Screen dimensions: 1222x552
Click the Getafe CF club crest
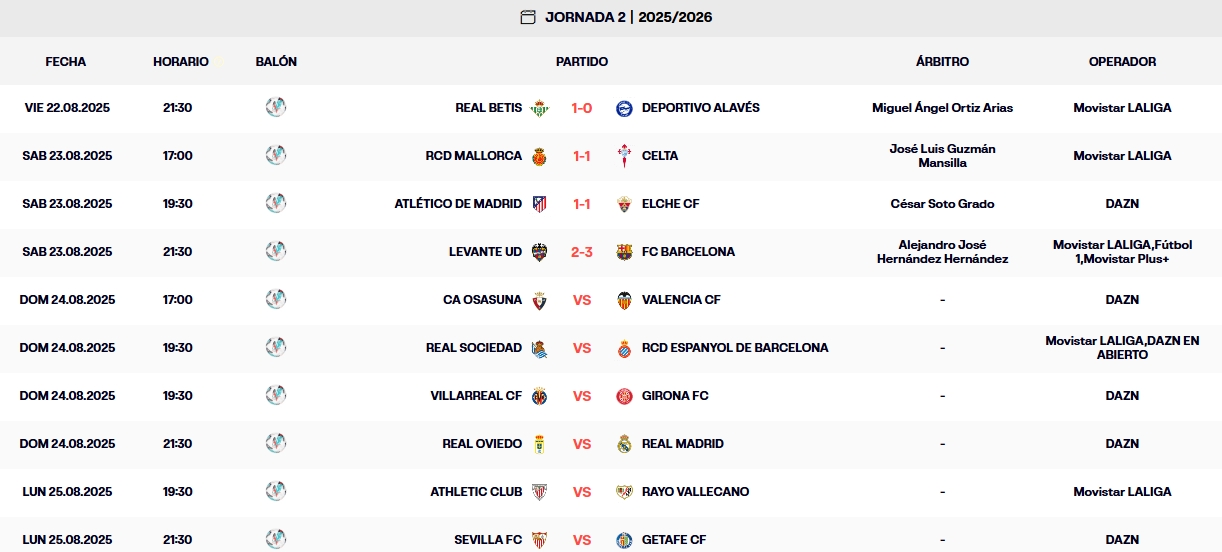(624, 540)
